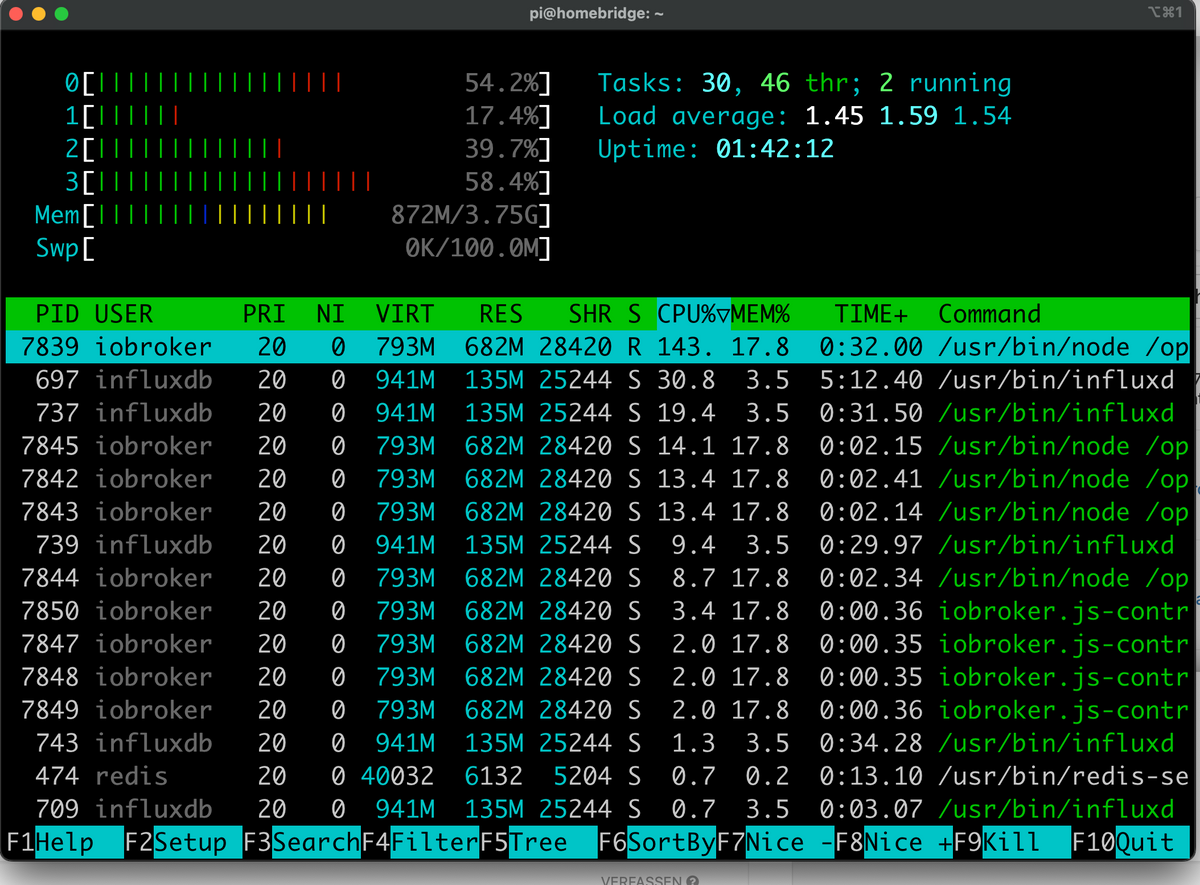
Task: Select the process row with PID 743
Action: pos(597,743)
